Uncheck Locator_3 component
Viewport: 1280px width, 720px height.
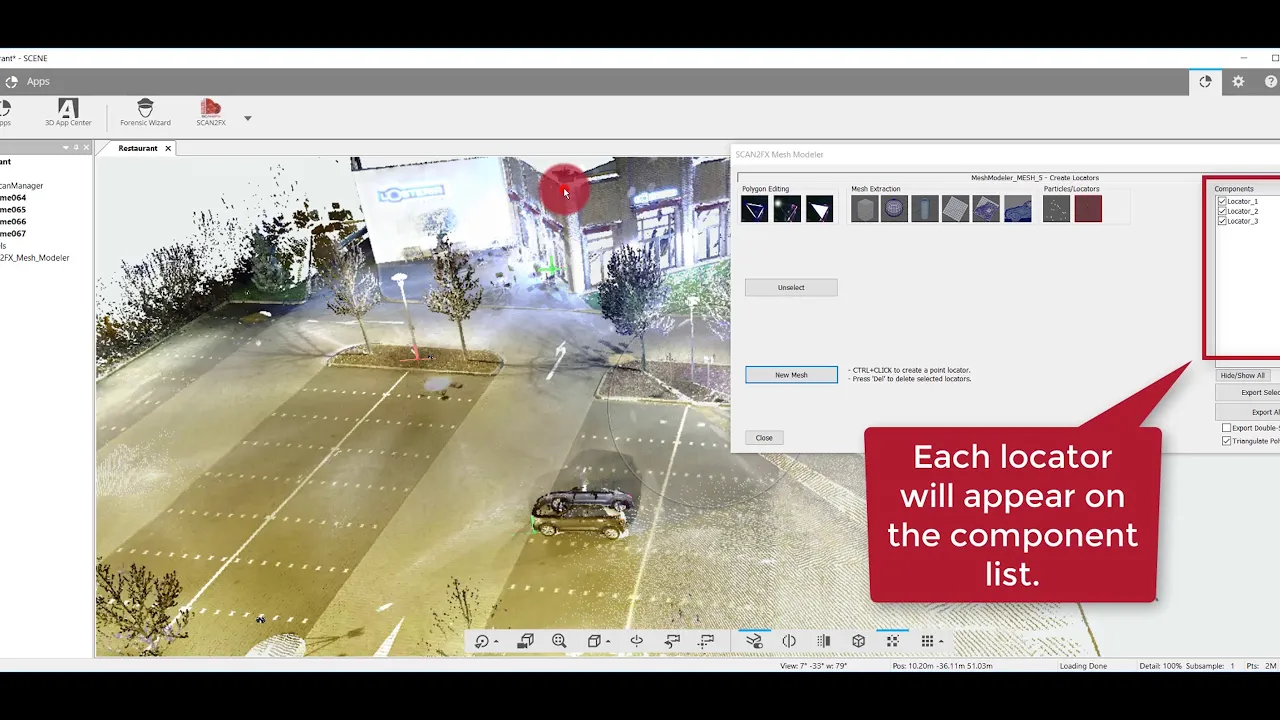1222,221
